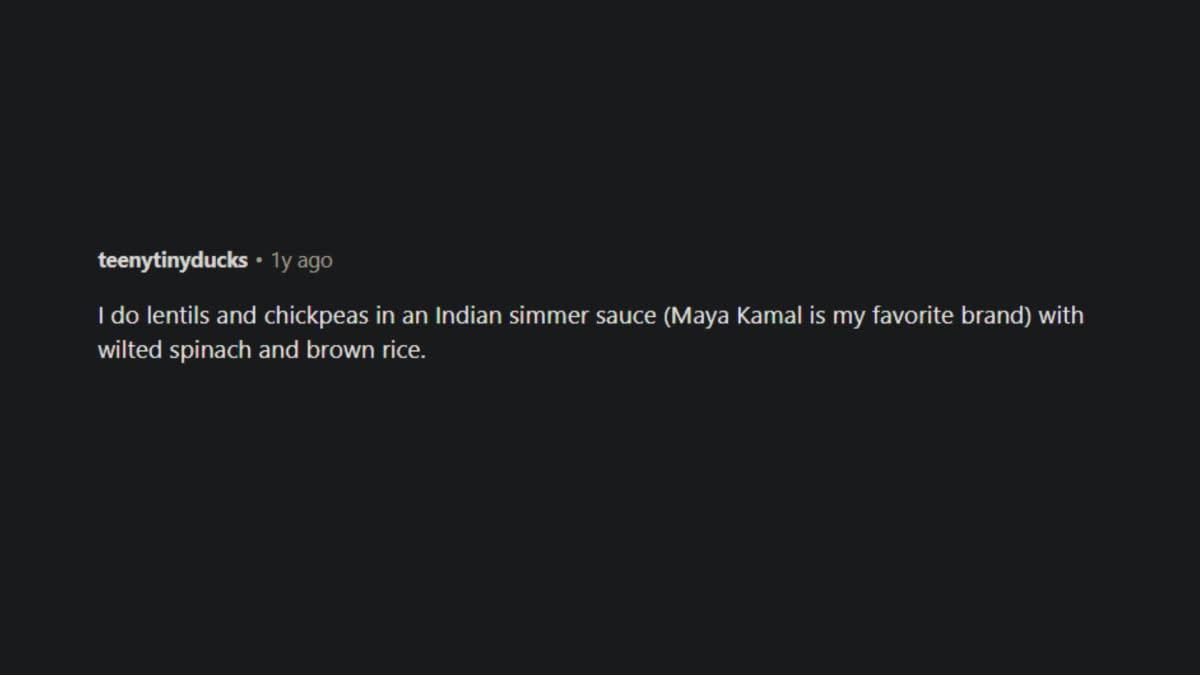Click the word "sauce" in the comment
Viewport: 1200px width, 675px height.
click(626, 317)
